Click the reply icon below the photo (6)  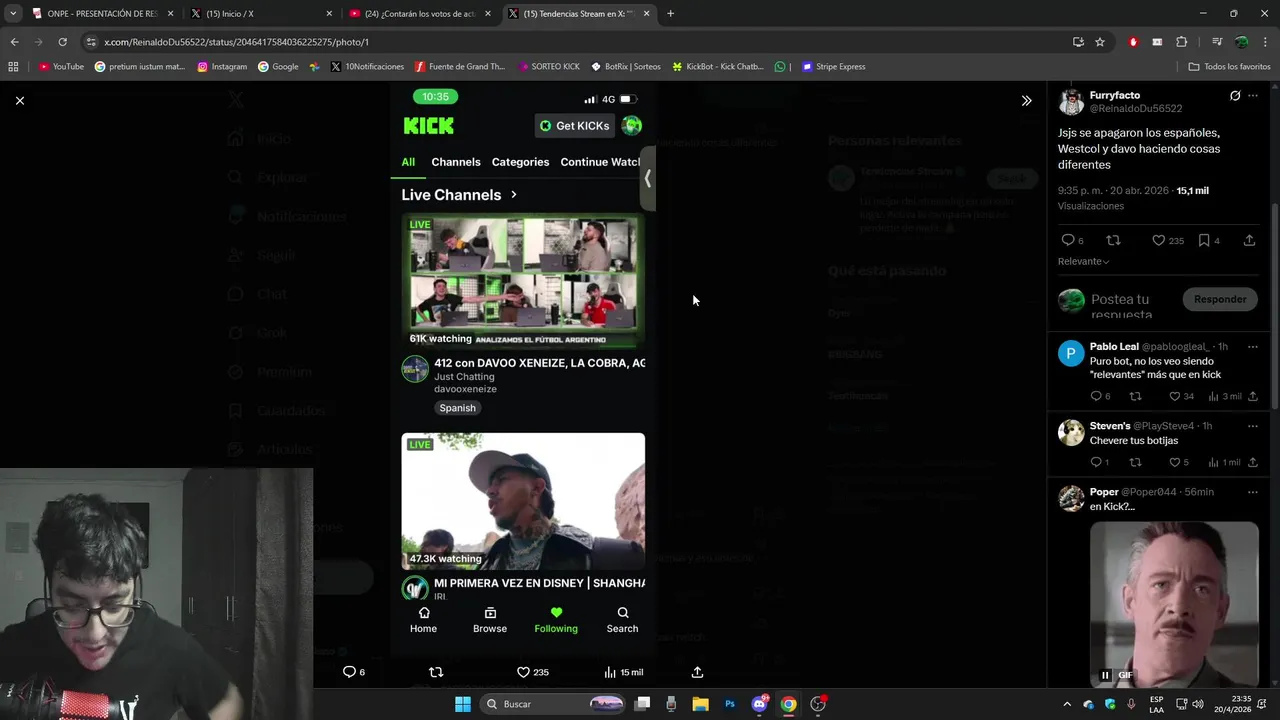354,672
